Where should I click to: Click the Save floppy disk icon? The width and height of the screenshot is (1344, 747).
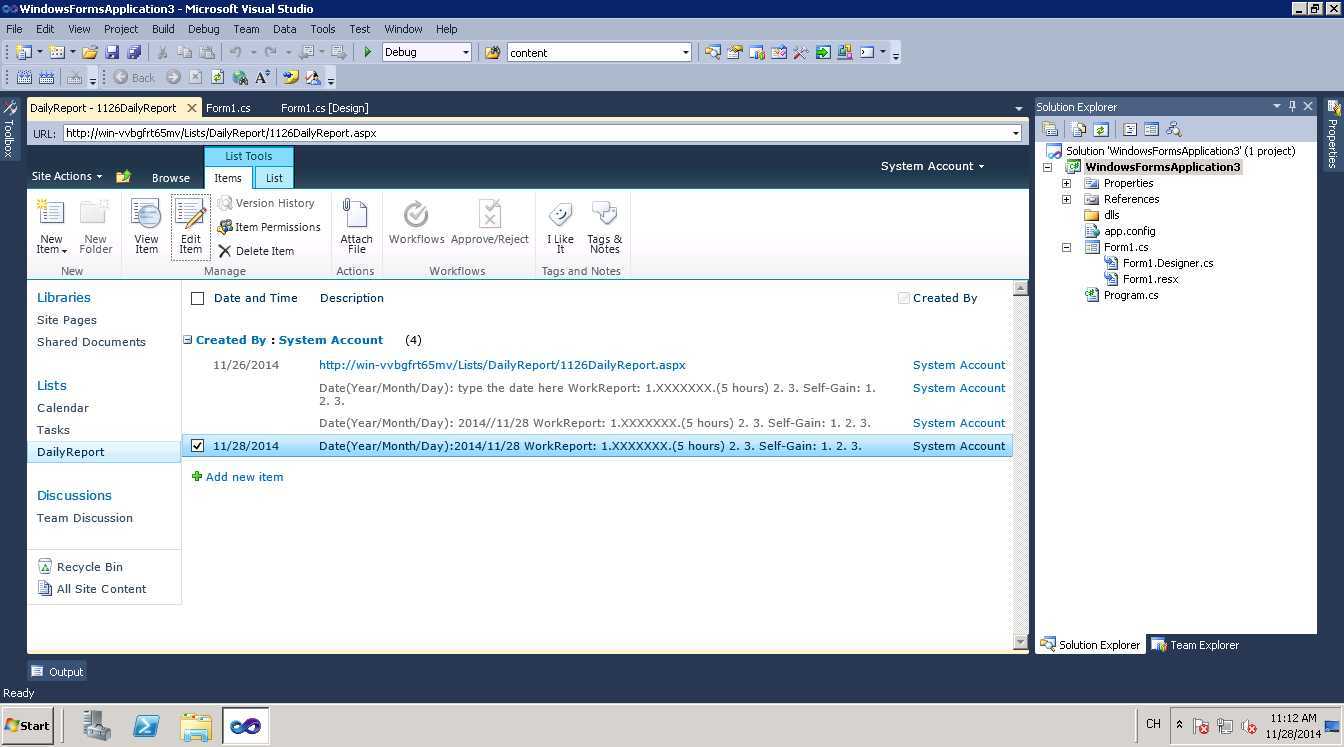[x=112, y=52]
